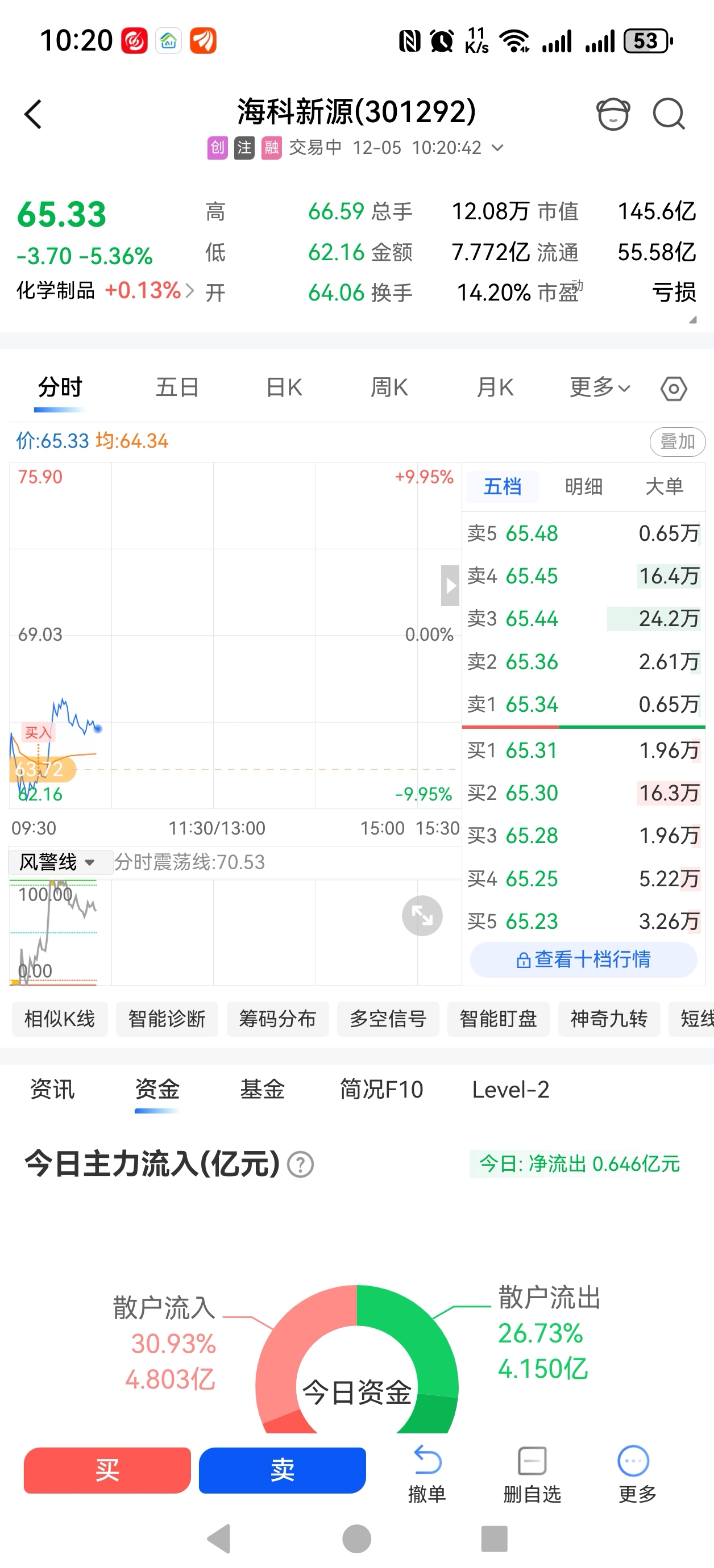Open 更多 chart period dropdown
This screenshot has width=714, height=1568.
pos(600,387)
